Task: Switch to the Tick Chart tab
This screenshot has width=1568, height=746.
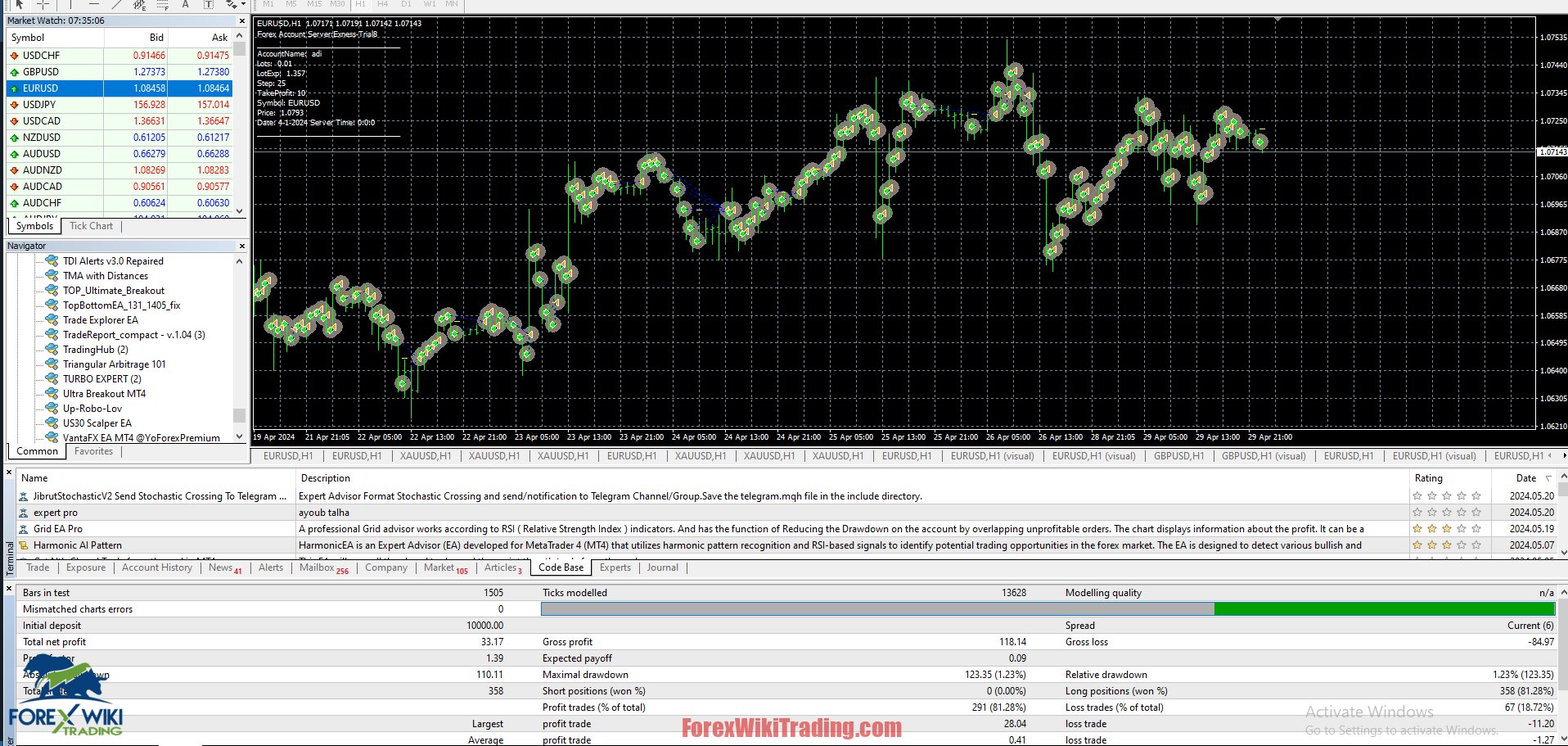Action: (91, 226)
